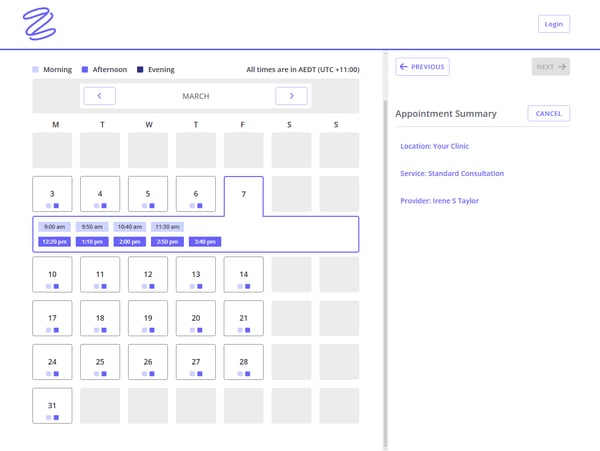This screenshot has height=451, width=600.
Task: Pick the 3:40 pm afternoon slot
Action: click(x=204, y=242)
